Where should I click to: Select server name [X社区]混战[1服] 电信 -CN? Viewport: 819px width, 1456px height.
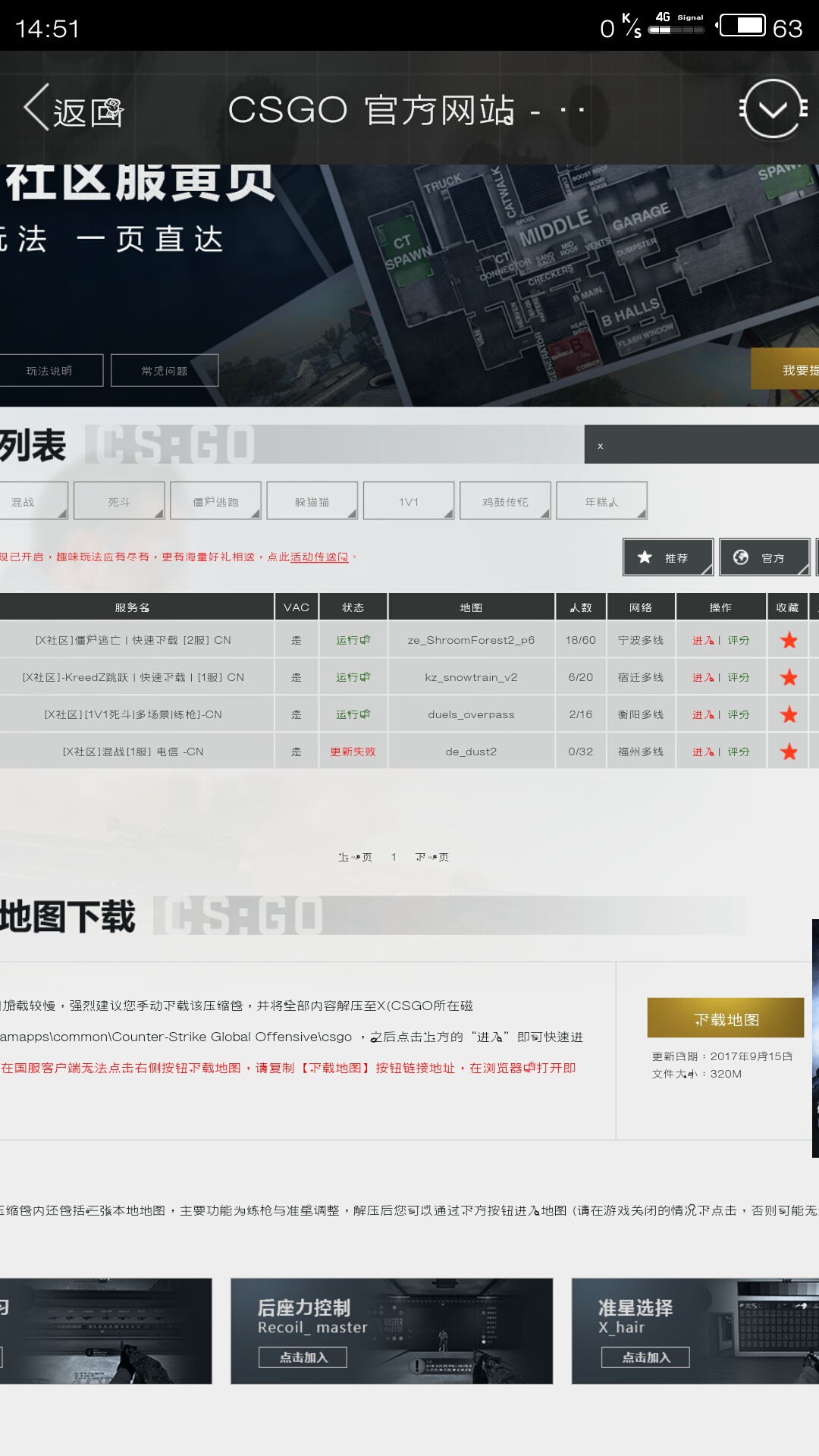[133, 752]
